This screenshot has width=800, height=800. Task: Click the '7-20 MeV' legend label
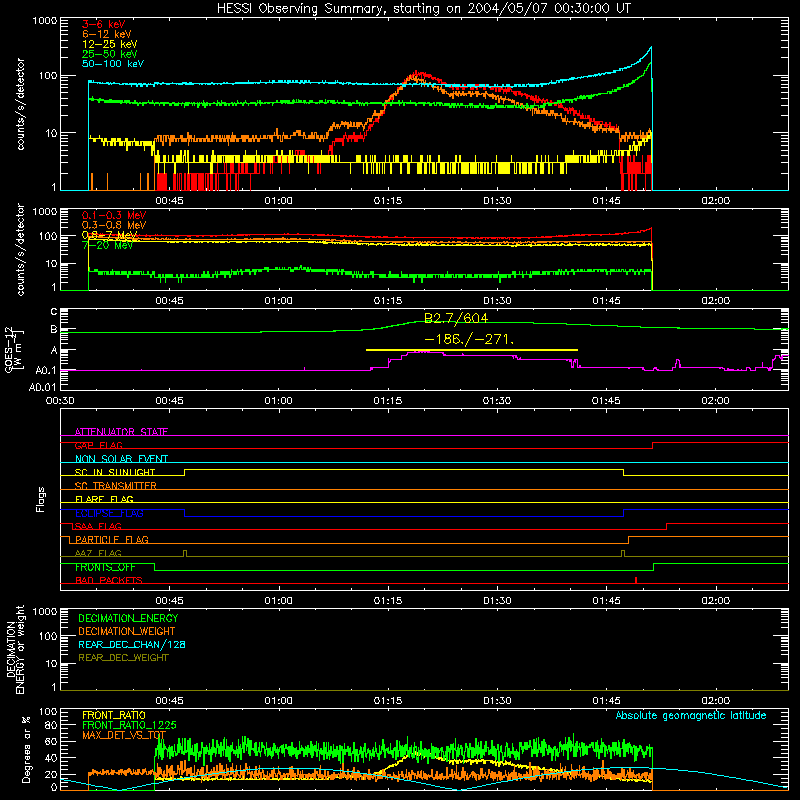point(107,245)
